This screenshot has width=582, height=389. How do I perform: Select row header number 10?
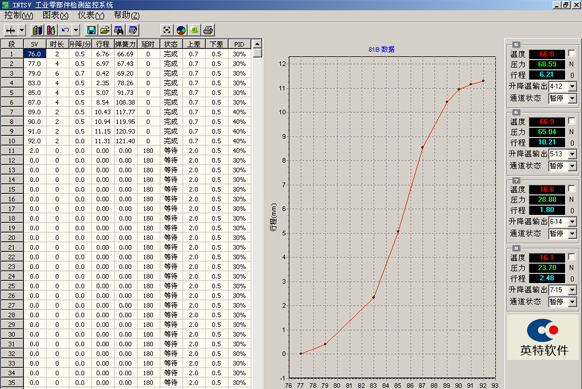click(x=12, y=141)
